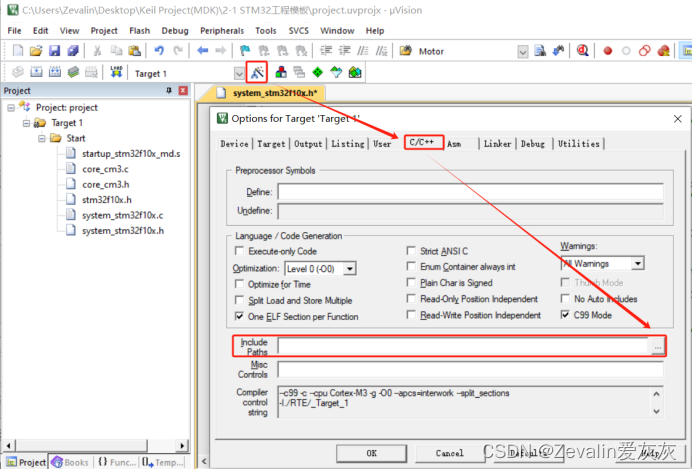This screenshot has width=692, height=470.
Task: Check No Auto Includes option
Action: 565,299
